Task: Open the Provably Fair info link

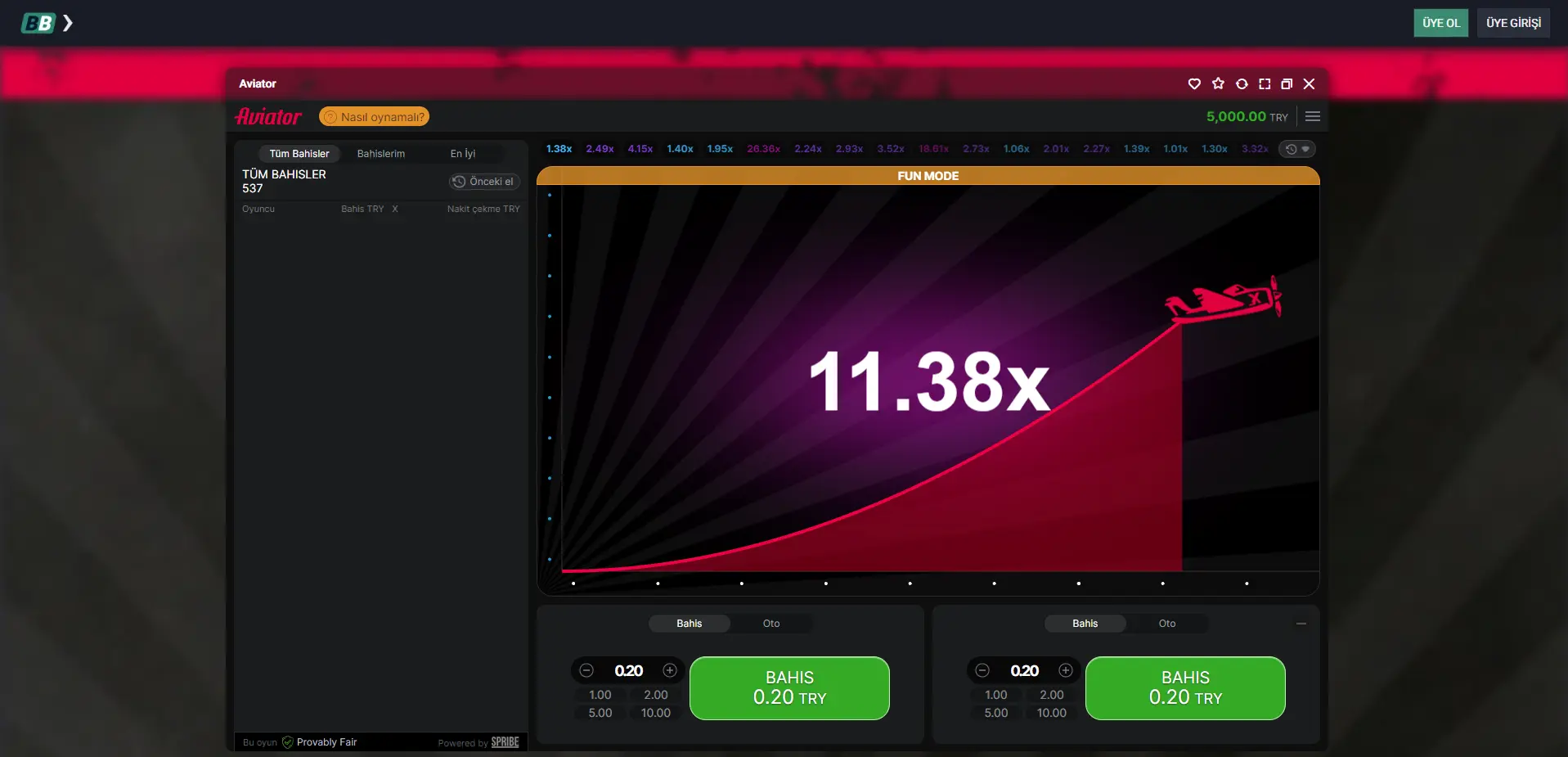Action: [319, 742]
